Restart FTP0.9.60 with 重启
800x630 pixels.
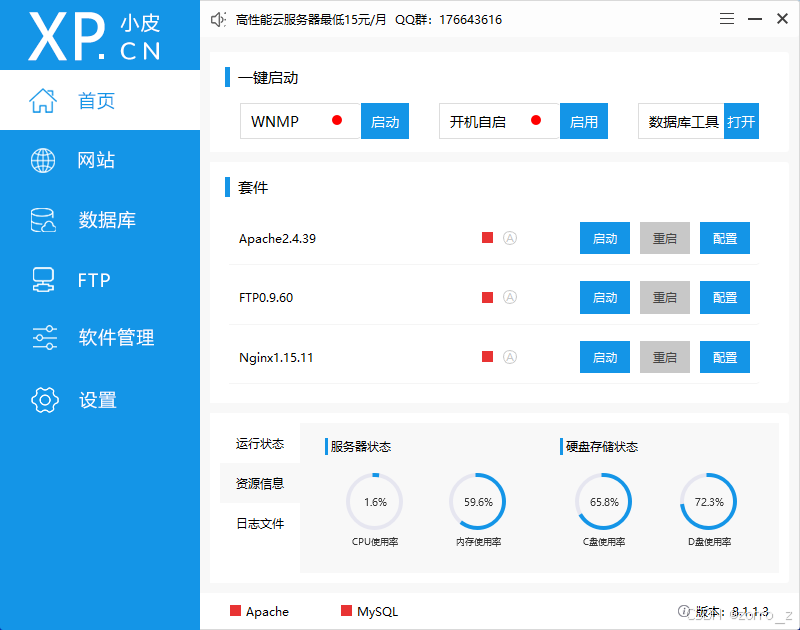coord(665,297)
